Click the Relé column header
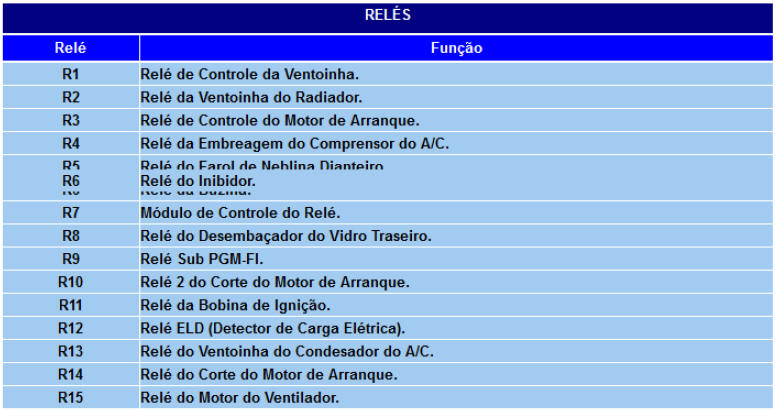The image size is (777, 410). [70, 48]
